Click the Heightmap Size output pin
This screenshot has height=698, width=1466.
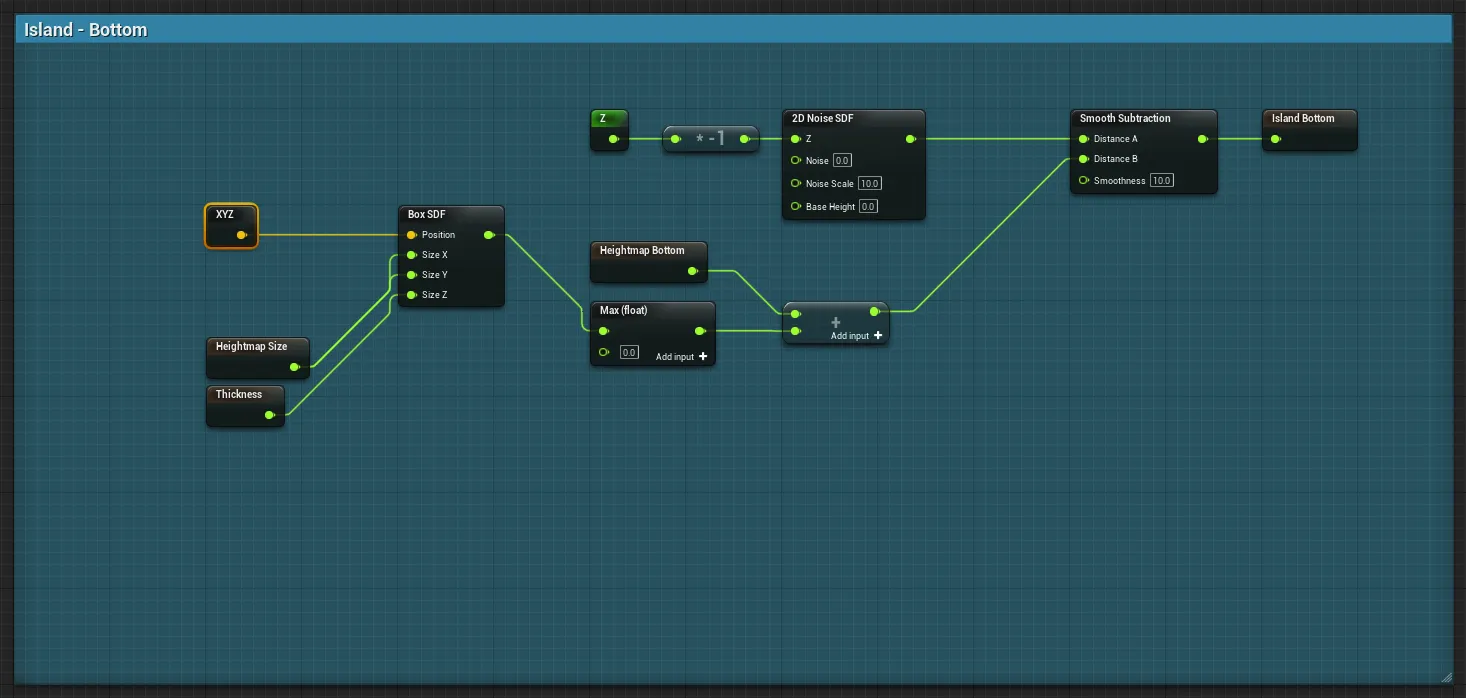pyautogui.click(x=294, y=367)
